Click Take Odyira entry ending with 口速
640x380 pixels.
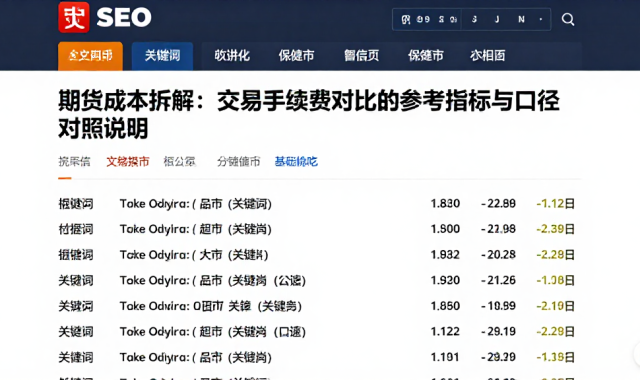(x=213, y=332)
